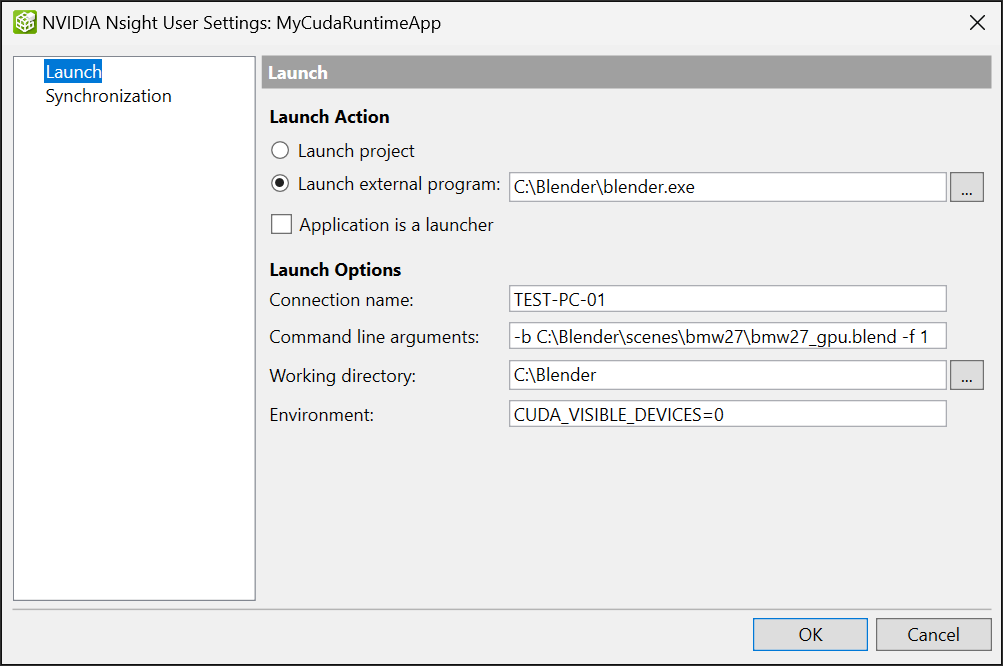
Task: Click the Launch Options group label
Action: (x=335, y=270)
